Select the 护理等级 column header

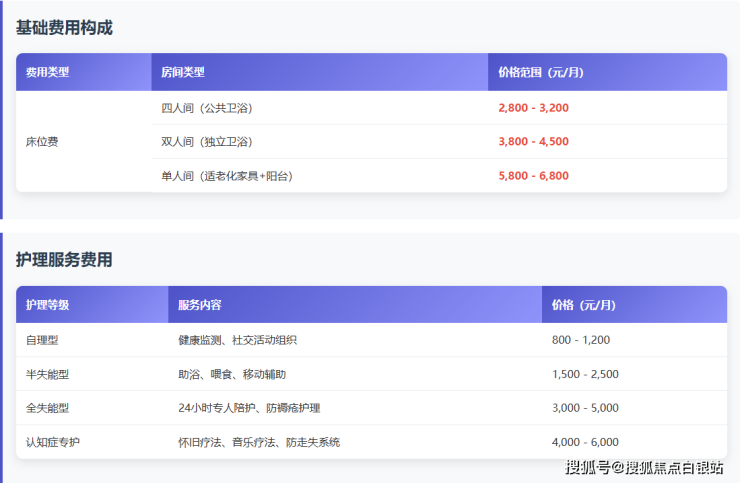[47, 305]
